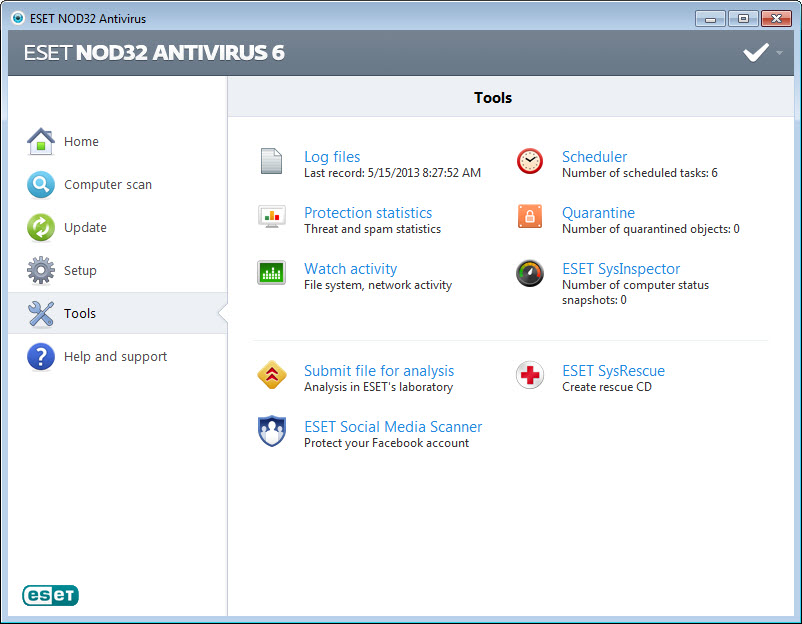This screenshot has height=624, width=802.
Task: Open the Watch activity link
Action: click(350, 269)
